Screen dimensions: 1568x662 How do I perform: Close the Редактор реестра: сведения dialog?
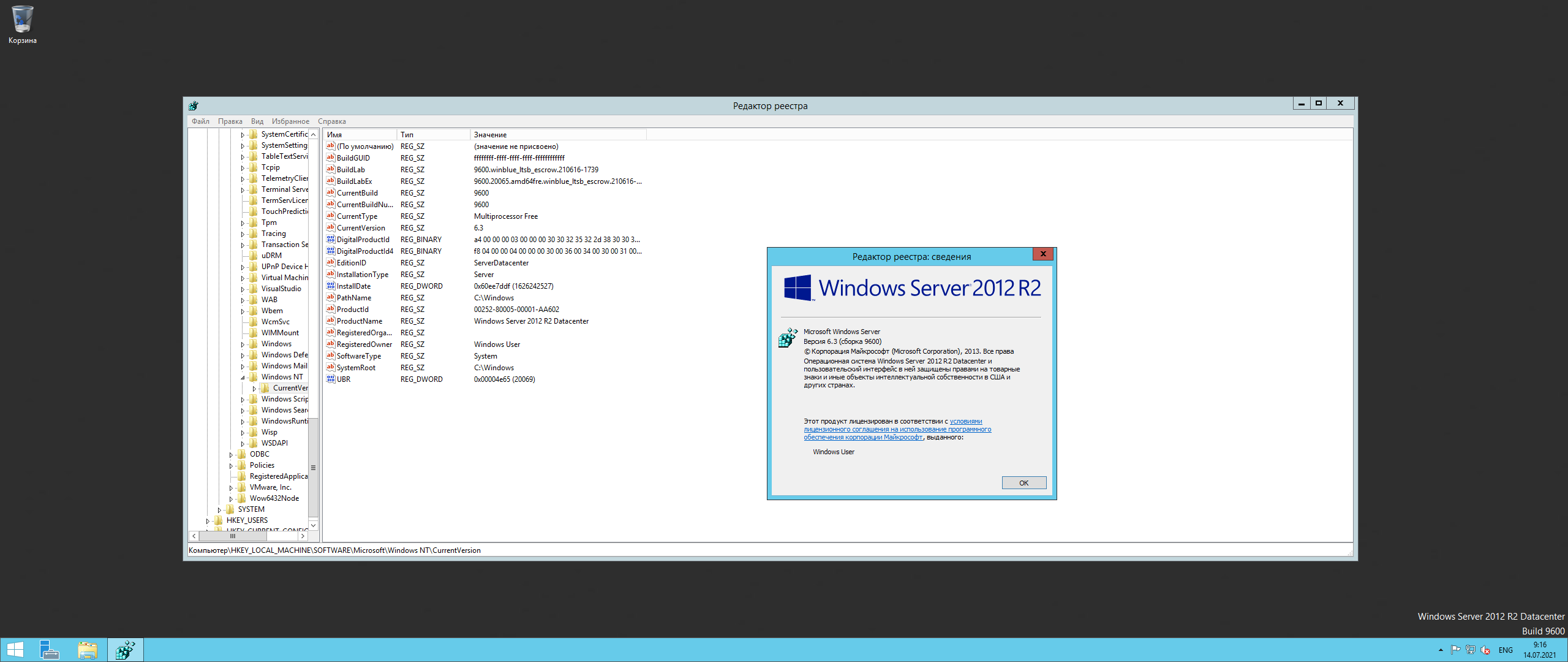tap(1042, 254)
